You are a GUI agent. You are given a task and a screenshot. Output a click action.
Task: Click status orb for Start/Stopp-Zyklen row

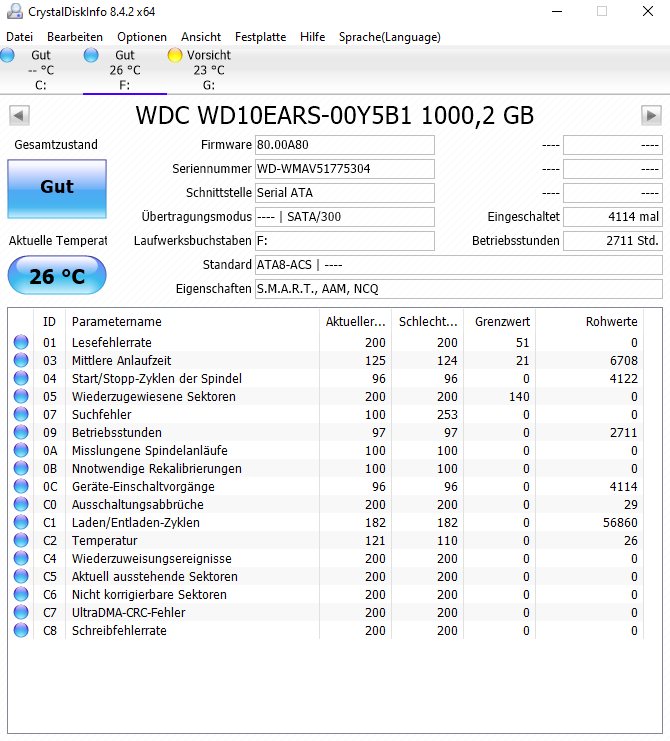click(x=21, y=378)
